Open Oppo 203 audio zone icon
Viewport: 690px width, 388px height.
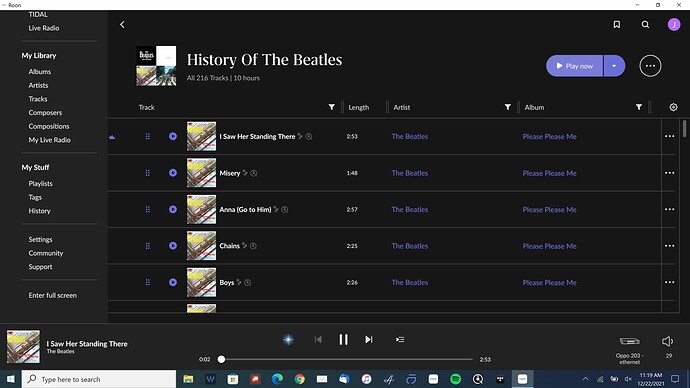point(630,341)
